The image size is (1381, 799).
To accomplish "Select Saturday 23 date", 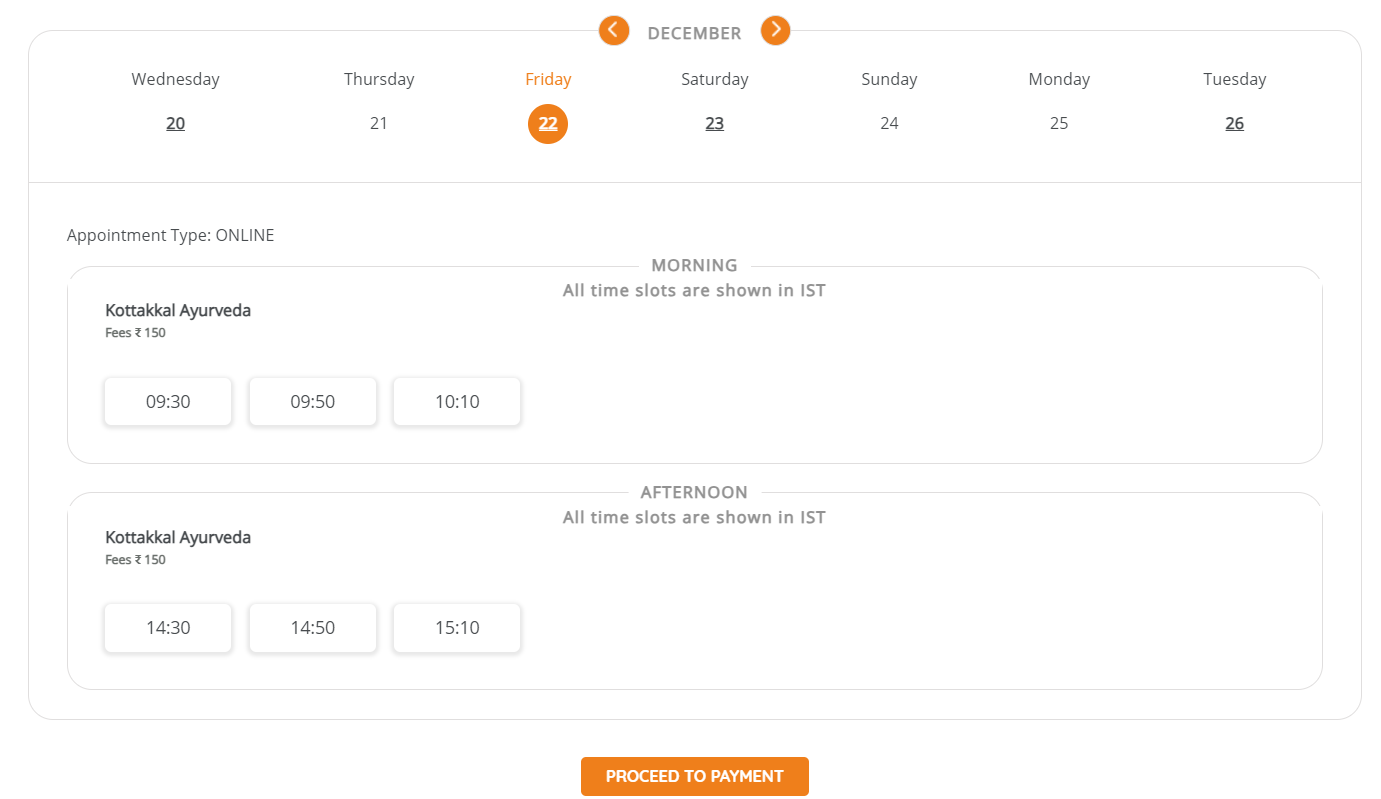I will coord(715,124).
